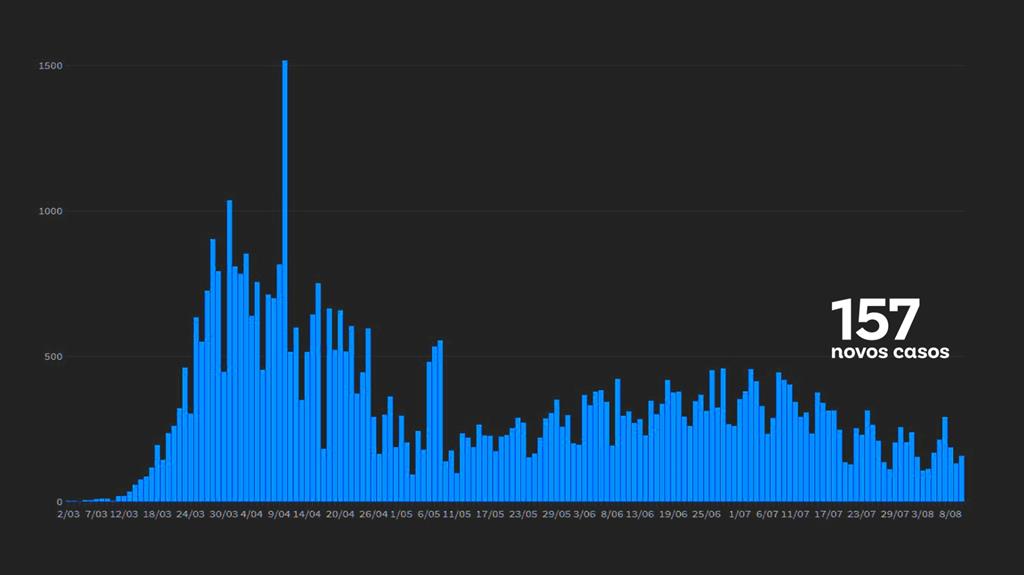
Task: Select the 8/06 date label
Action: 611,514
